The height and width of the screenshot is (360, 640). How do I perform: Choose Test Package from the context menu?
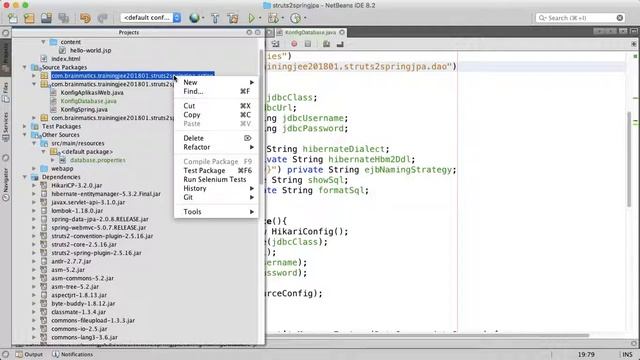[x=217, y=171]
